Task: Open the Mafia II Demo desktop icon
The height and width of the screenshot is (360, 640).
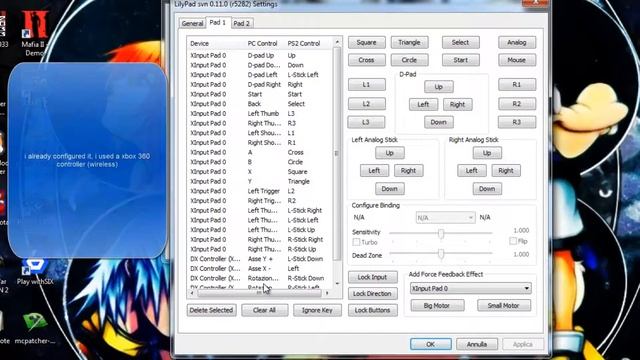Action: (x=34, y=33)
